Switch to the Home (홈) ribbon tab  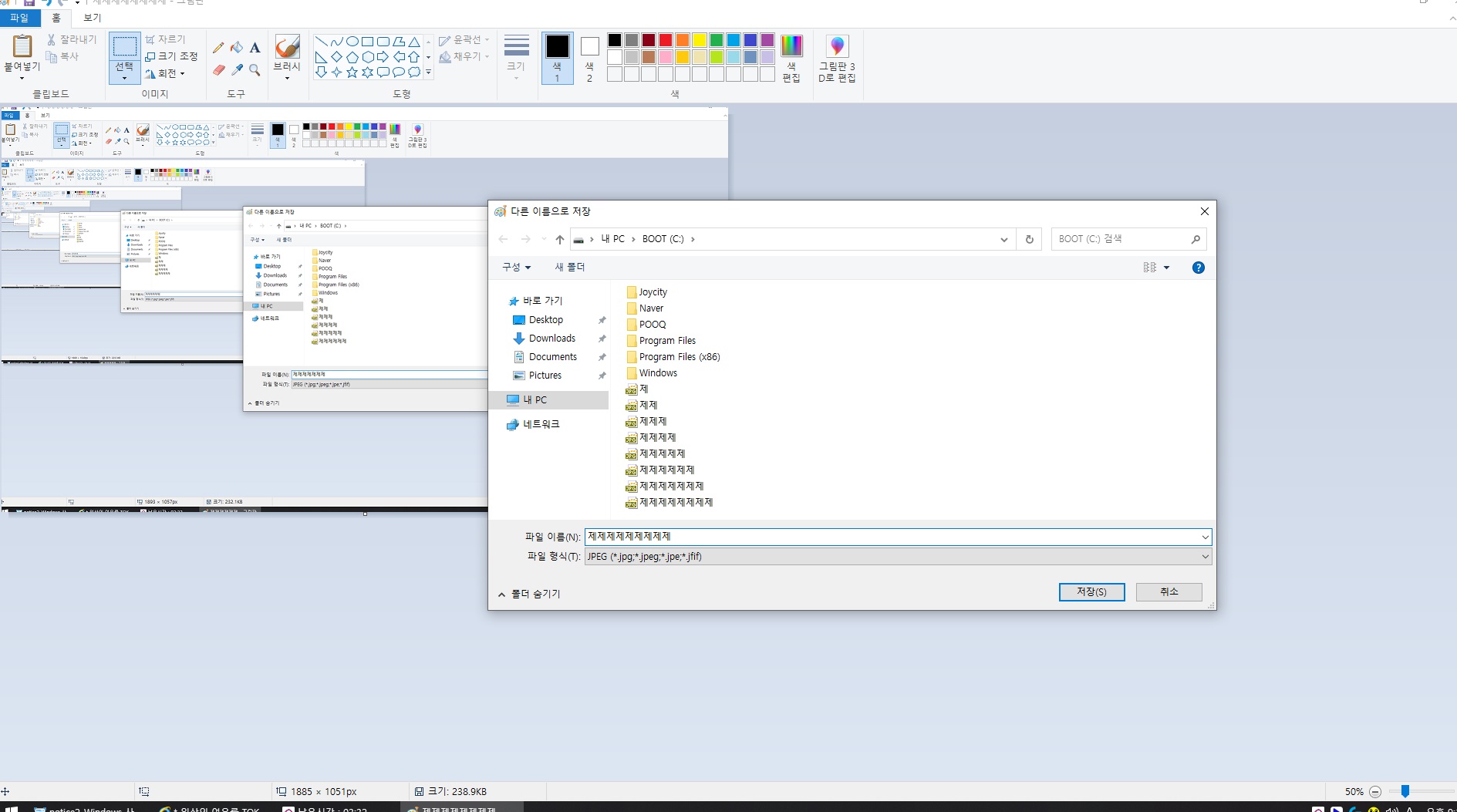(56, 18)
